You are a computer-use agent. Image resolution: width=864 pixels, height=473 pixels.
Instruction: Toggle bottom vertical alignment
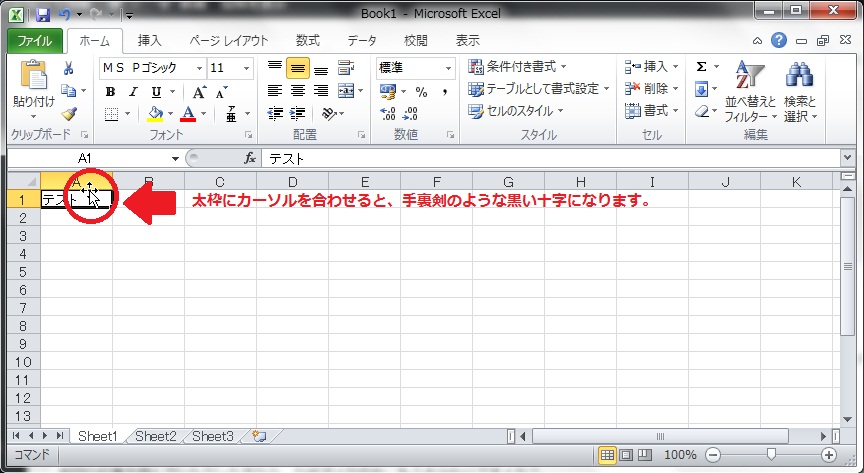point(321,69)
